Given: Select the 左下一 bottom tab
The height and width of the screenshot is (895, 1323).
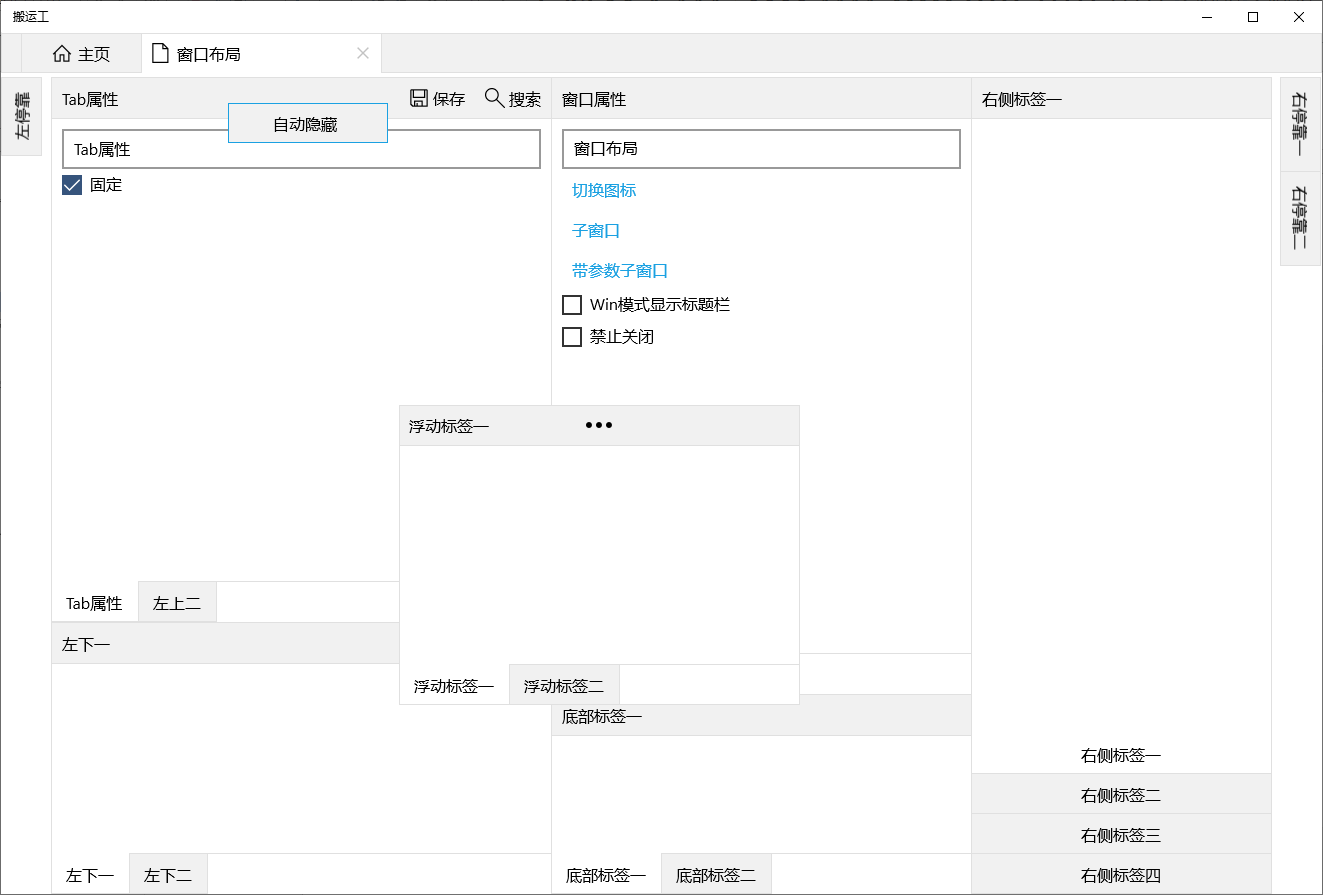Looking at the screenshot, I should 90,875.
